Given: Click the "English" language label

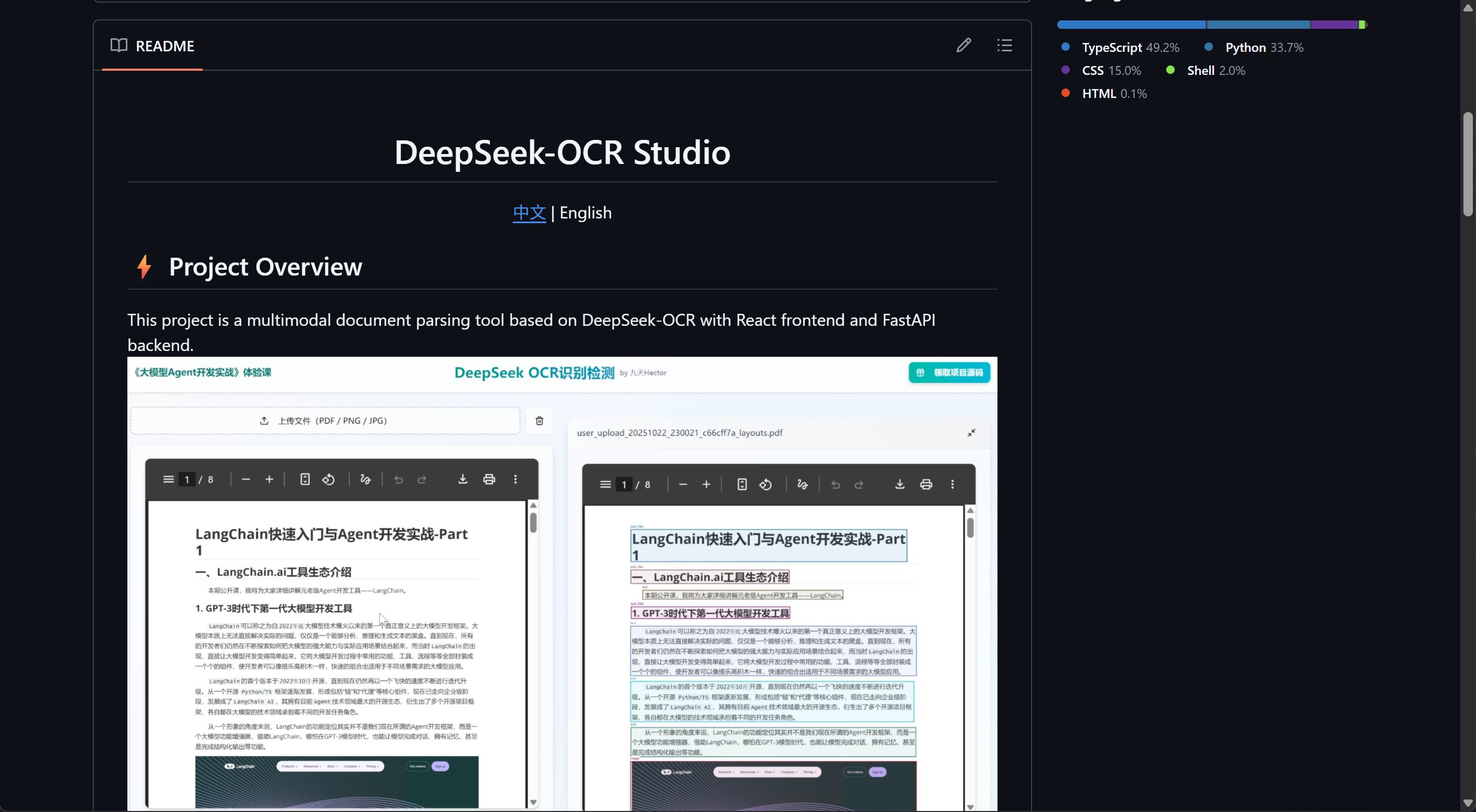Looking at the screenshot, I should click(x=585, y=213).
